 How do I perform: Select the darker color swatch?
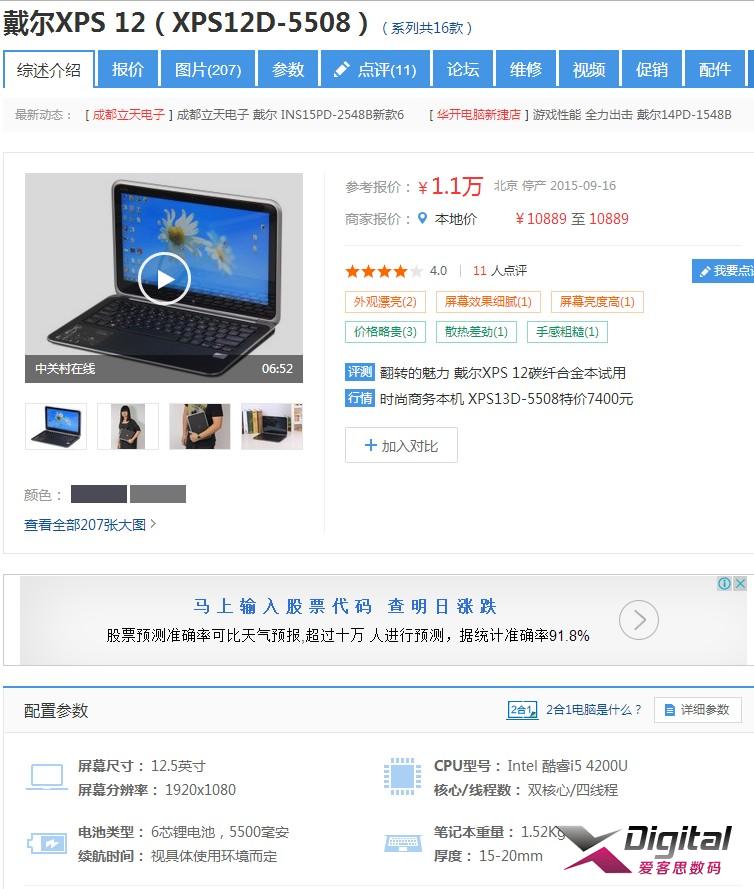pos(99,494)
